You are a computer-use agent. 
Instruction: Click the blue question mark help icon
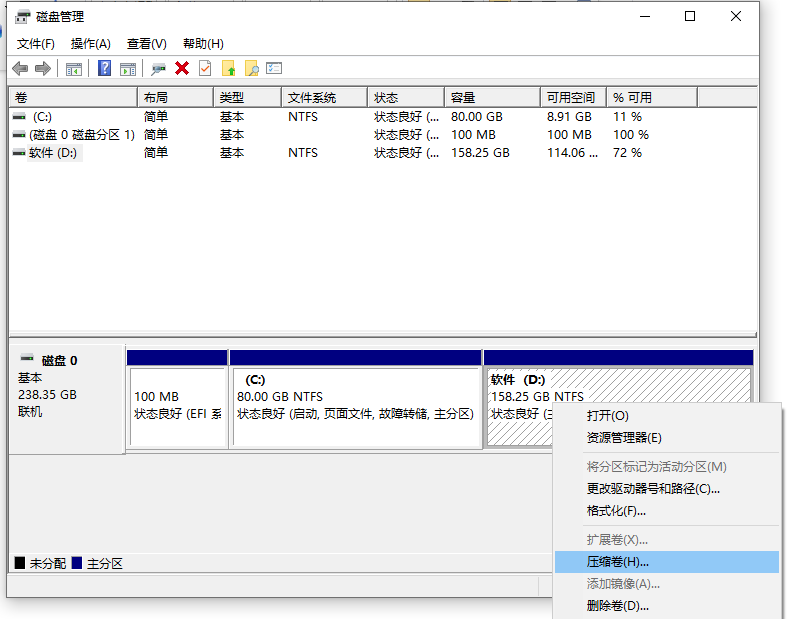click(x=104, y=68)
